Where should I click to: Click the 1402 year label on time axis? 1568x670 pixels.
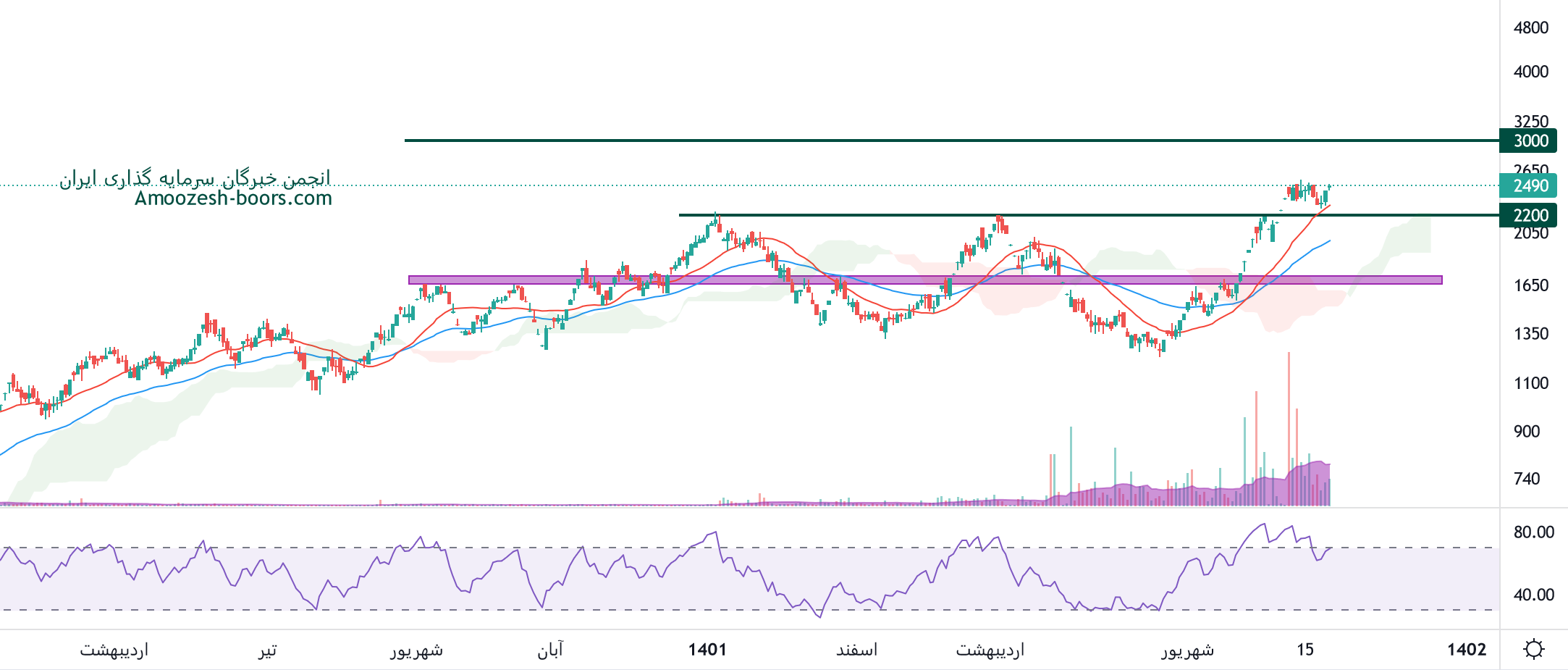click(1466, 650)
